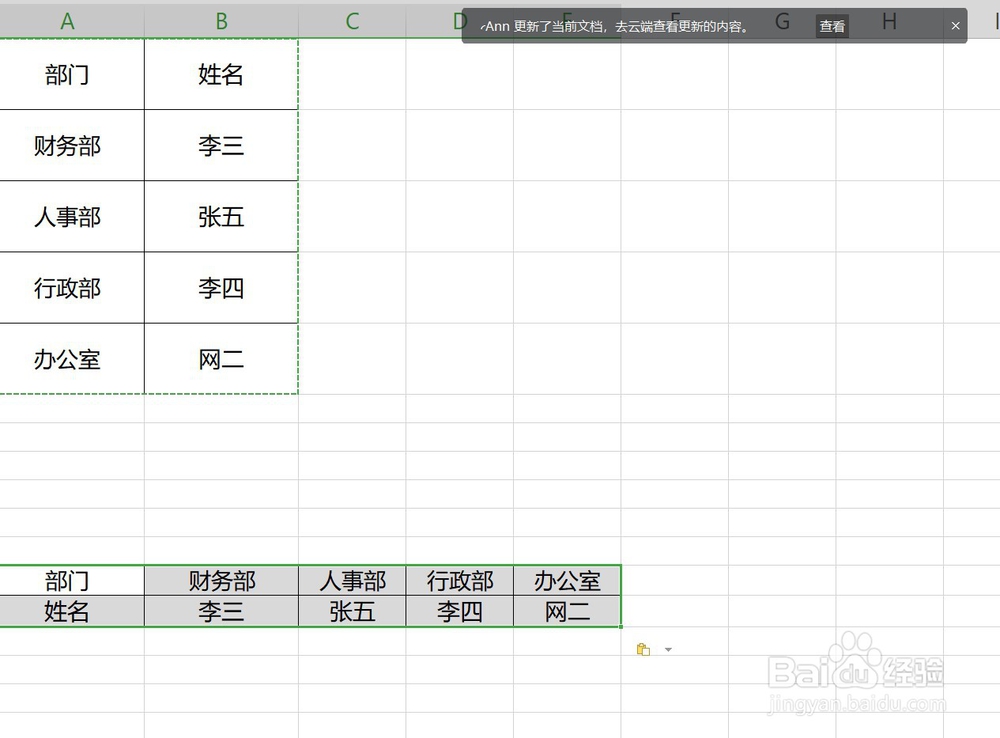The height and width of the screenshot is (738, 1000).
Task: Select the 张五 cell
Action: (220, 217)
